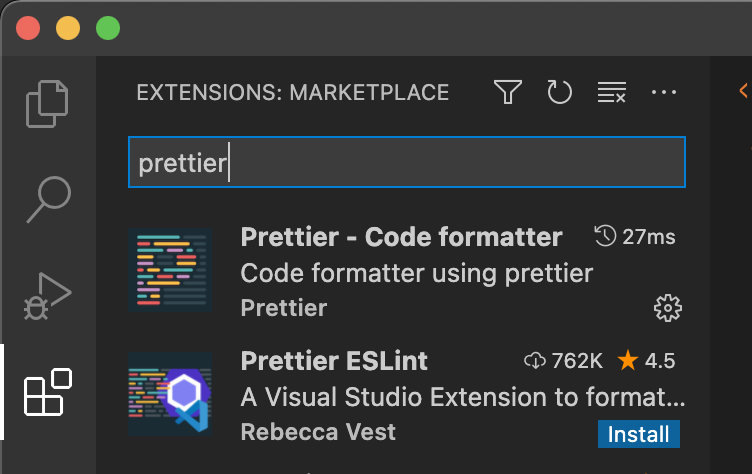This screenshot has width=752, height=474.
Task: Select the Prettier ESLint icon thumbnail
Action: pos(170,394)
